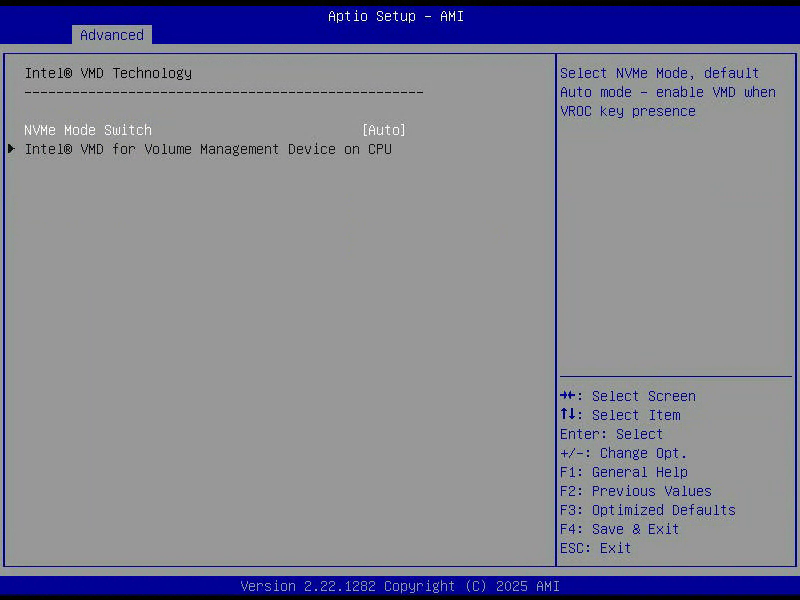Click the Select Item key hint
Viewport: 800px width, 600px height.
620,415
